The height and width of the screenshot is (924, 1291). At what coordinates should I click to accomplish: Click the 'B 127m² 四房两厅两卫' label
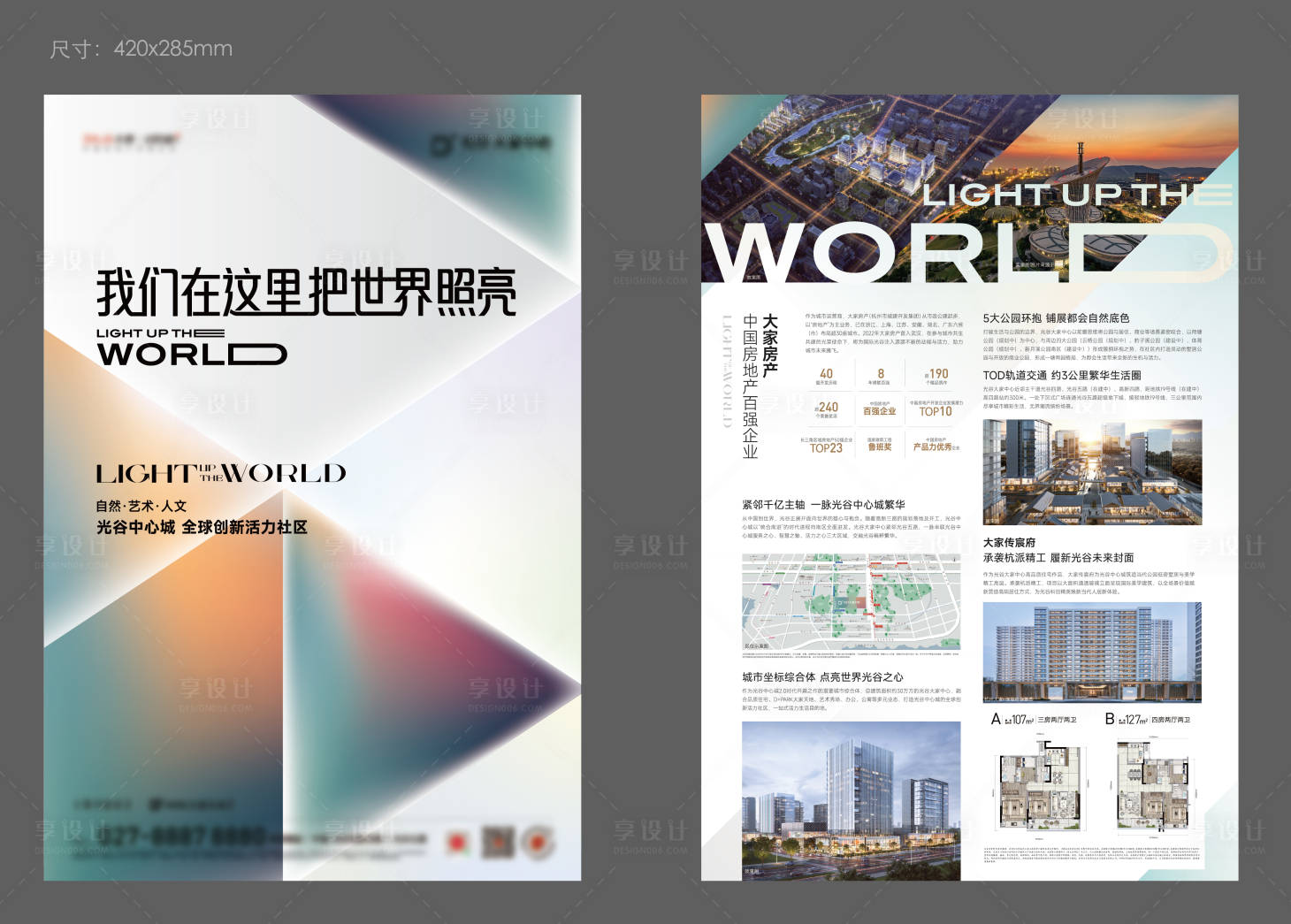[1147, 719]
